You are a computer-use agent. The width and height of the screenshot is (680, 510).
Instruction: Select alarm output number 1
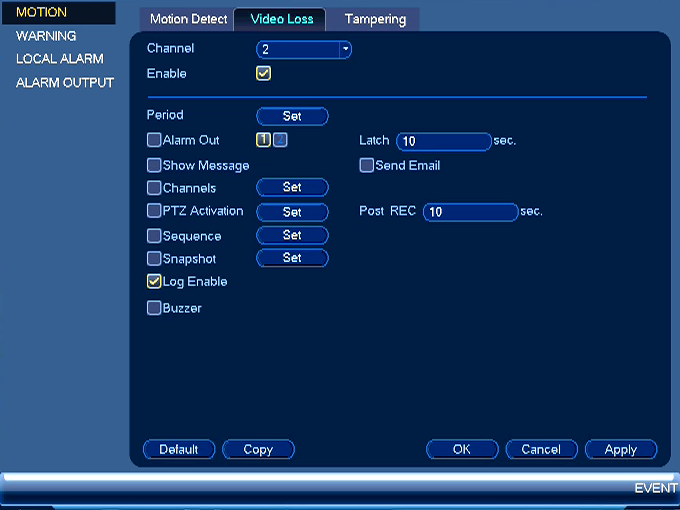(263, 140)
